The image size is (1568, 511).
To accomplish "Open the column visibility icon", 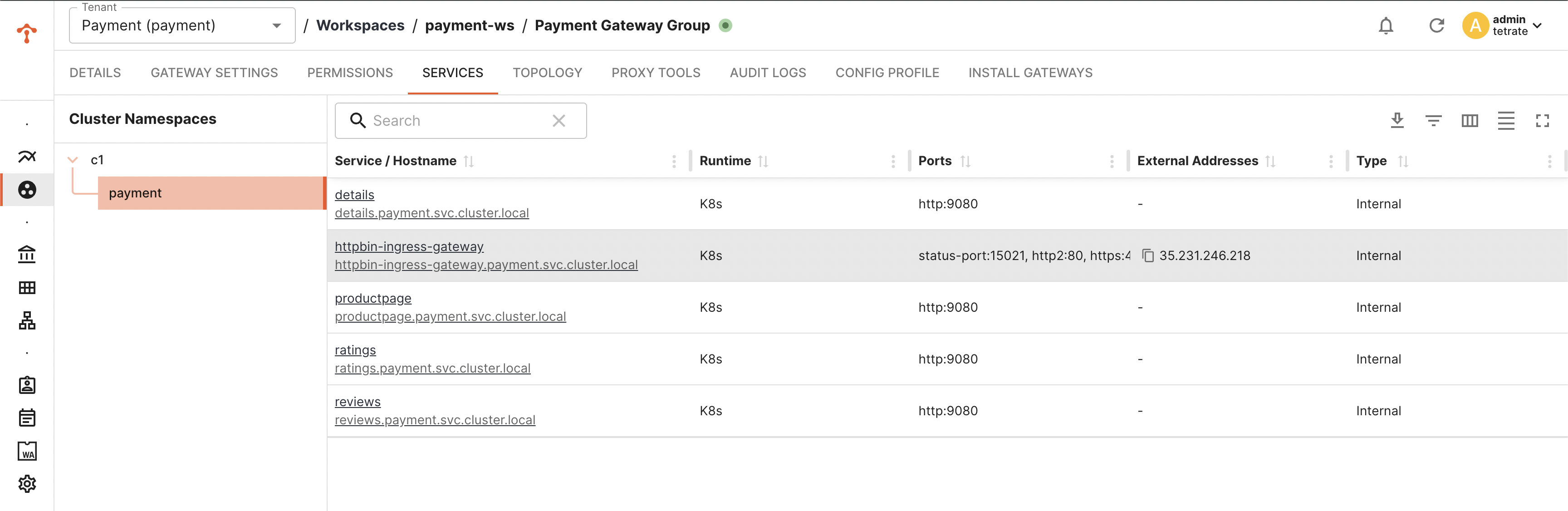I will coord(1470,121).
